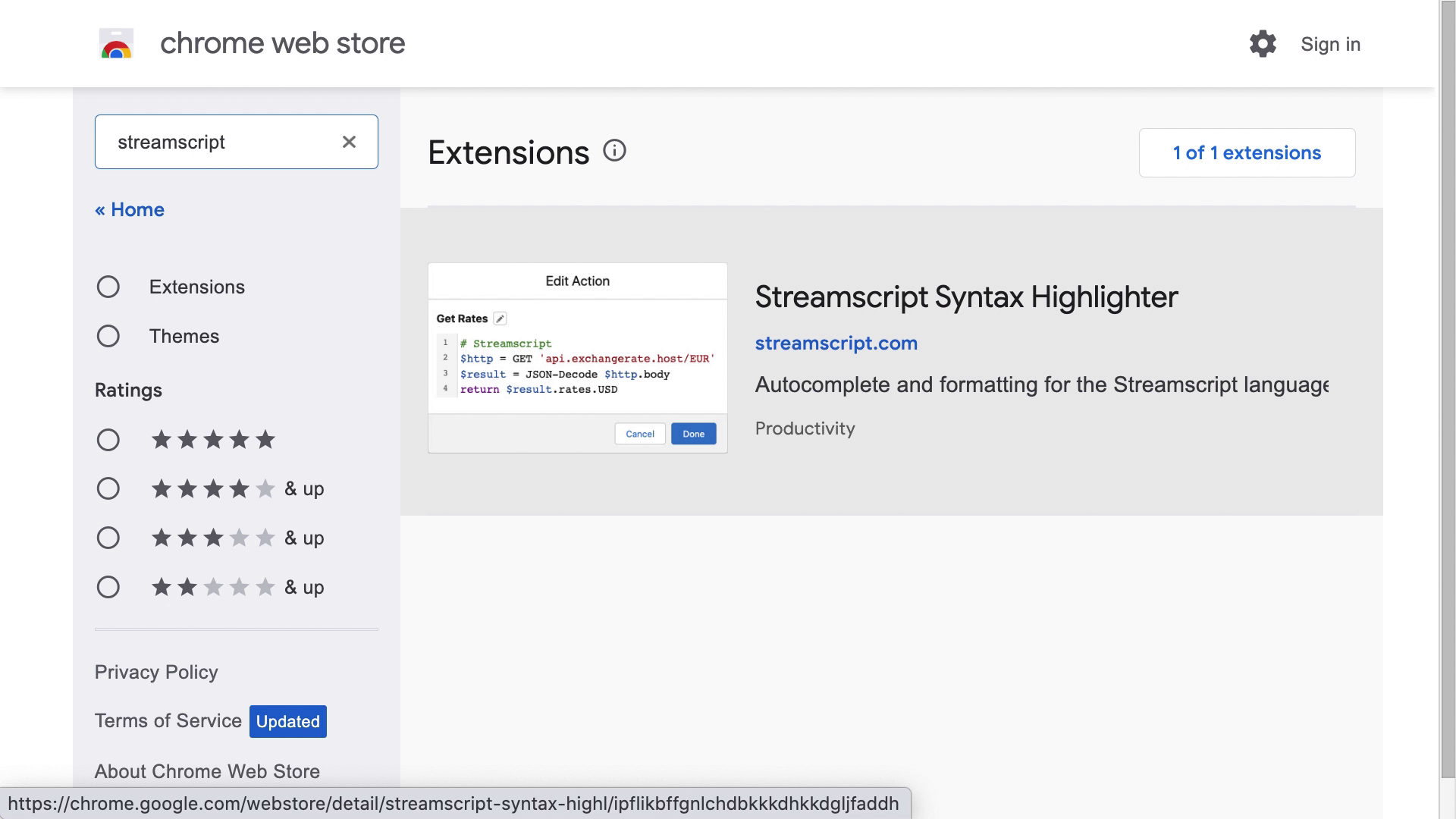This screenshot has width=1456, height=819.
Task: Choose the 3 stars & up rating filter
Action: (108, 538)
